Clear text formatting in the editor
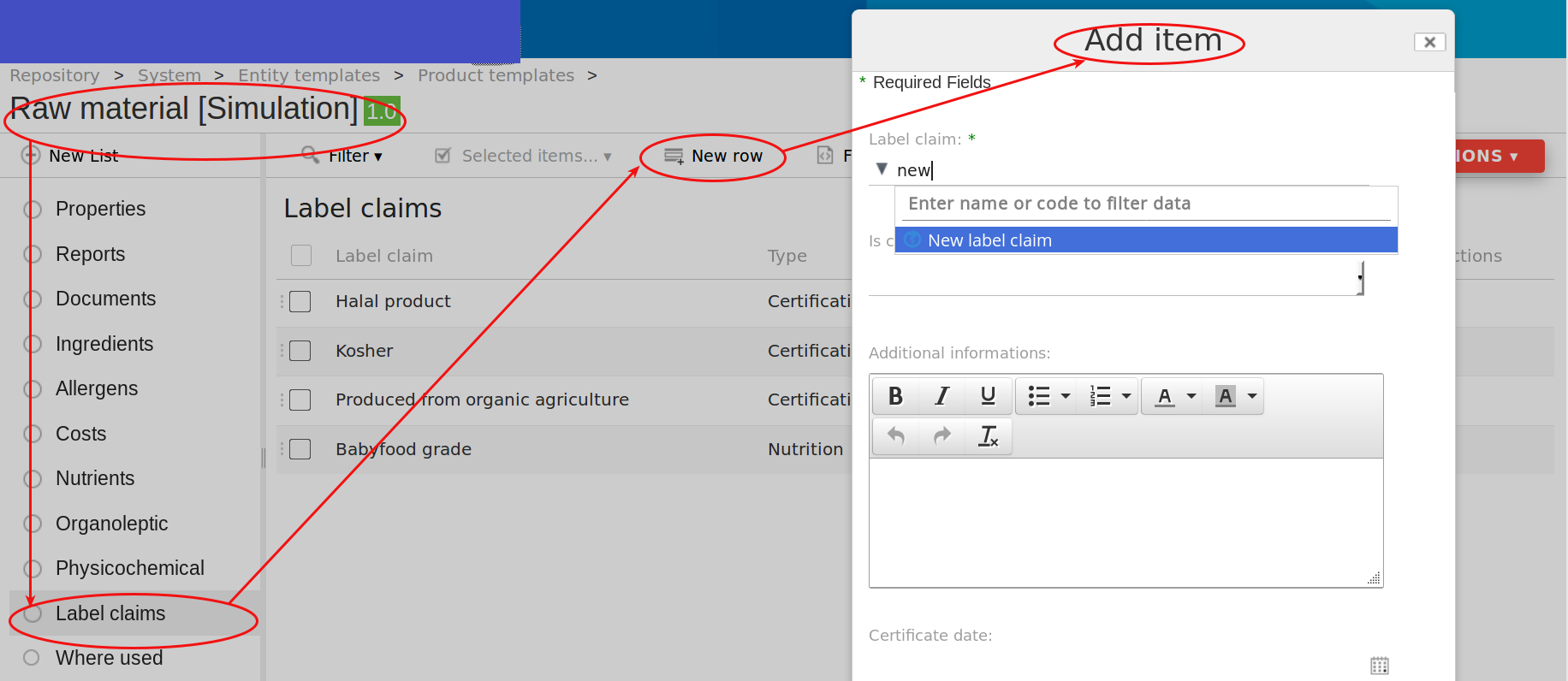This screenshot has width=1568, height=681. 988,436
